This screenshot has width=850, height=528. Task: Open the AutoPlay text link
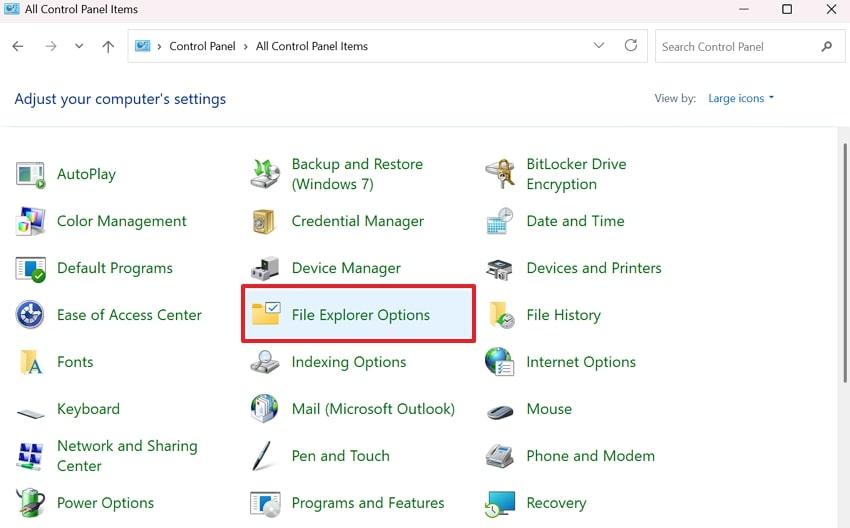(x=86, y=174)
